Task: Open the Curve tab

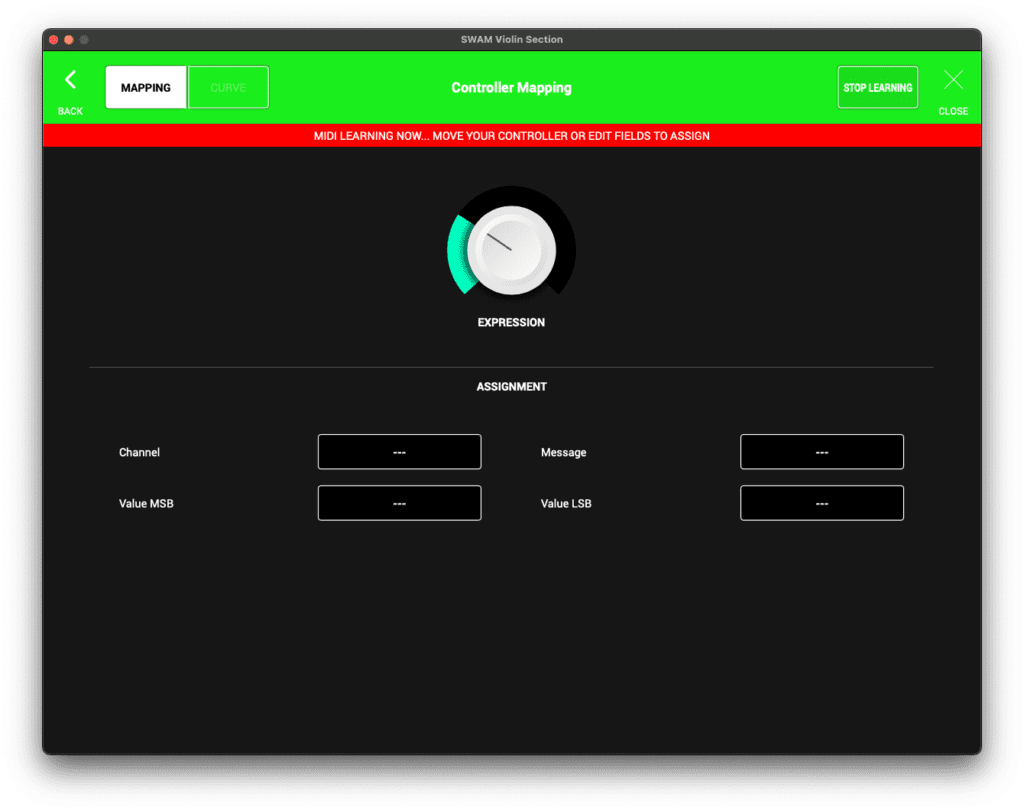Action: click(228, 88)
